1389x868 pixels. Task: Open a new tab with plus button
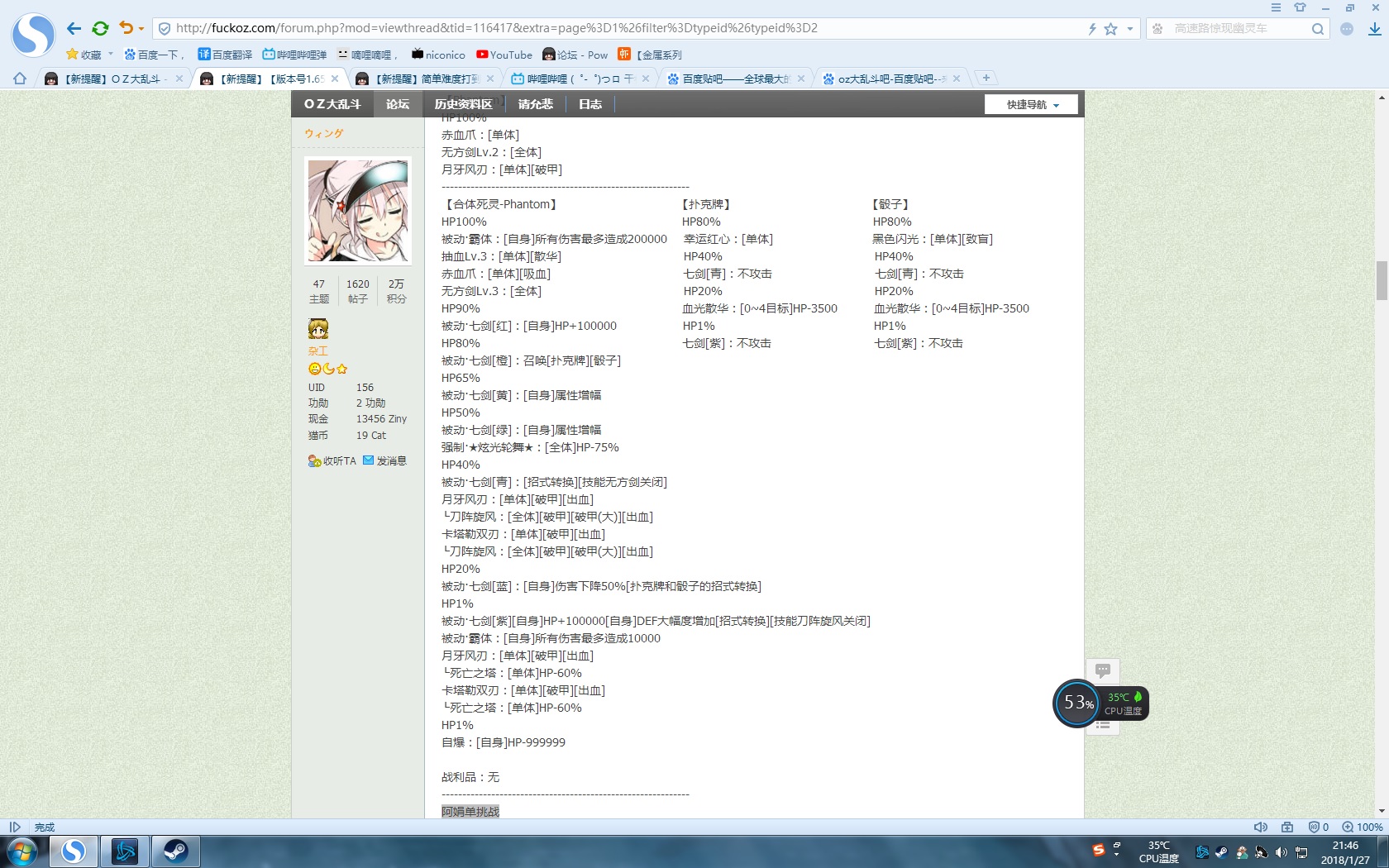pos(986,78)
